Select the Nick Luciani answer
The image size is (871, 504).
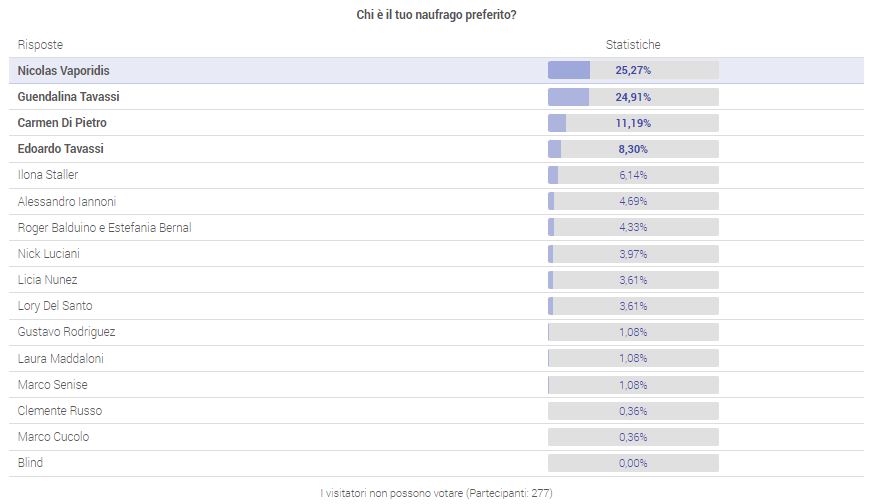(48, 254)
